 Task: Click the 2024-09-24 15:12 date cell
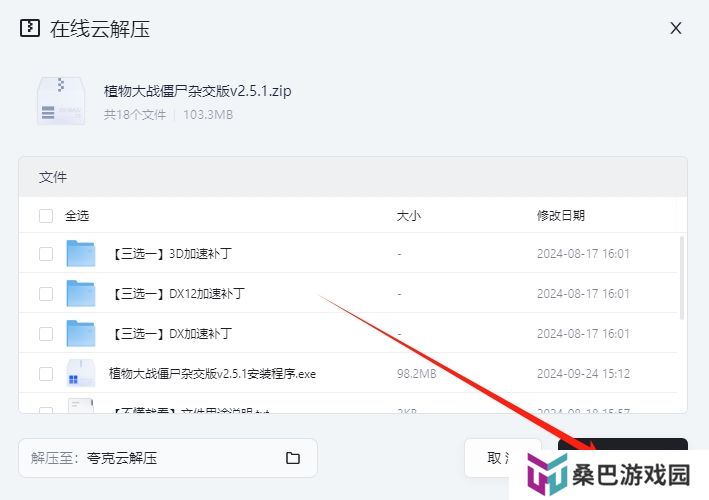click(583, 374)
